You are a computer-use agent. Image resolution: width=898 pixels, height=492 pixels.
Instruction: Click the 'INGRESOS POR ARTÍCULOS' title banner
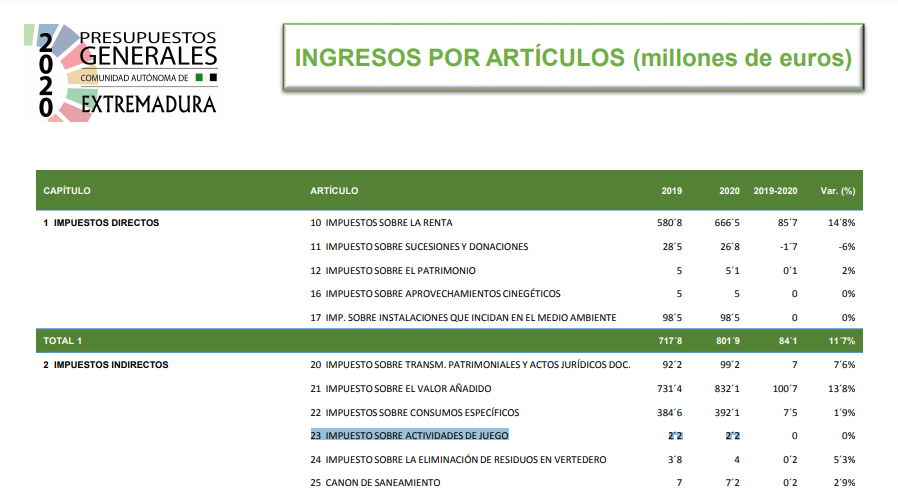(573, 57)
